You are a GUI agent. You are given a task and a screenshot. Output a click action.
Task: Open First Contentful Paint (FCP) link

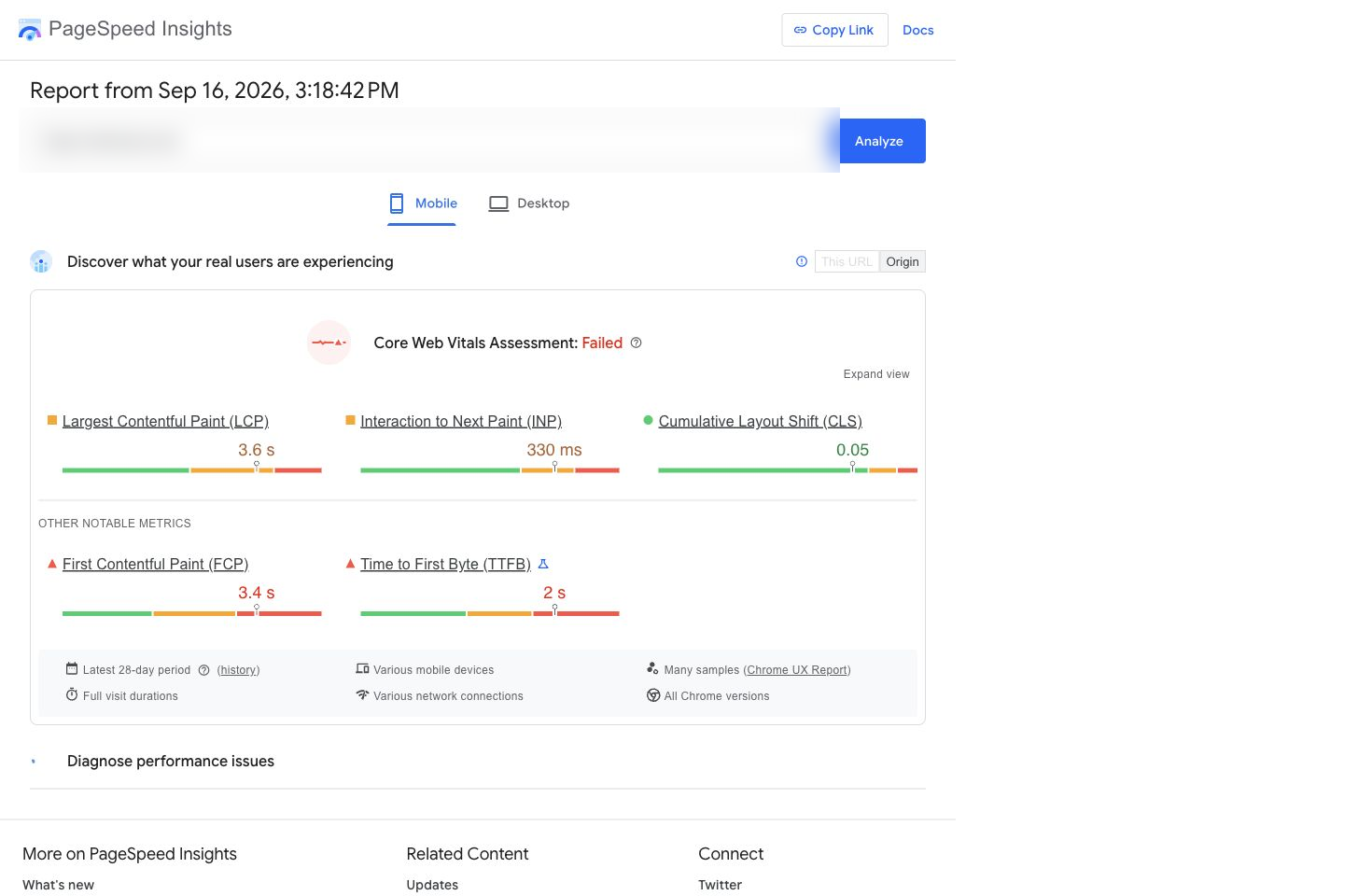point(155,564)
